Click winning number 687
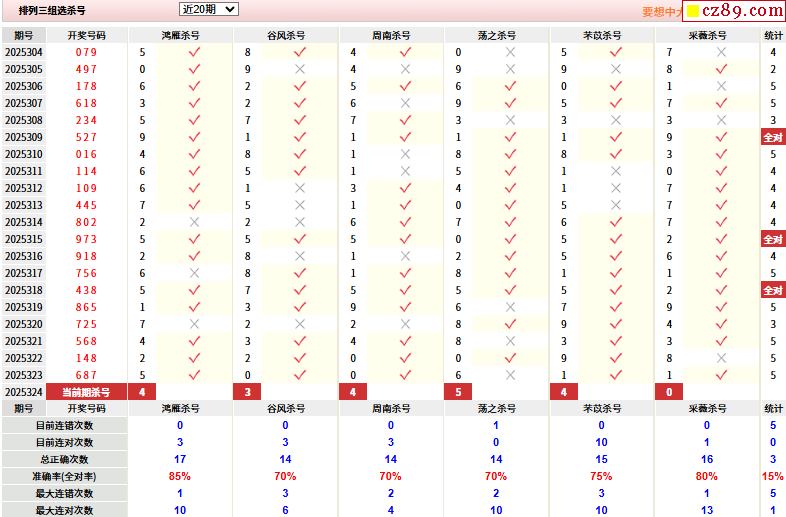This screenshot has width=786, height=517. click(86, 375)
